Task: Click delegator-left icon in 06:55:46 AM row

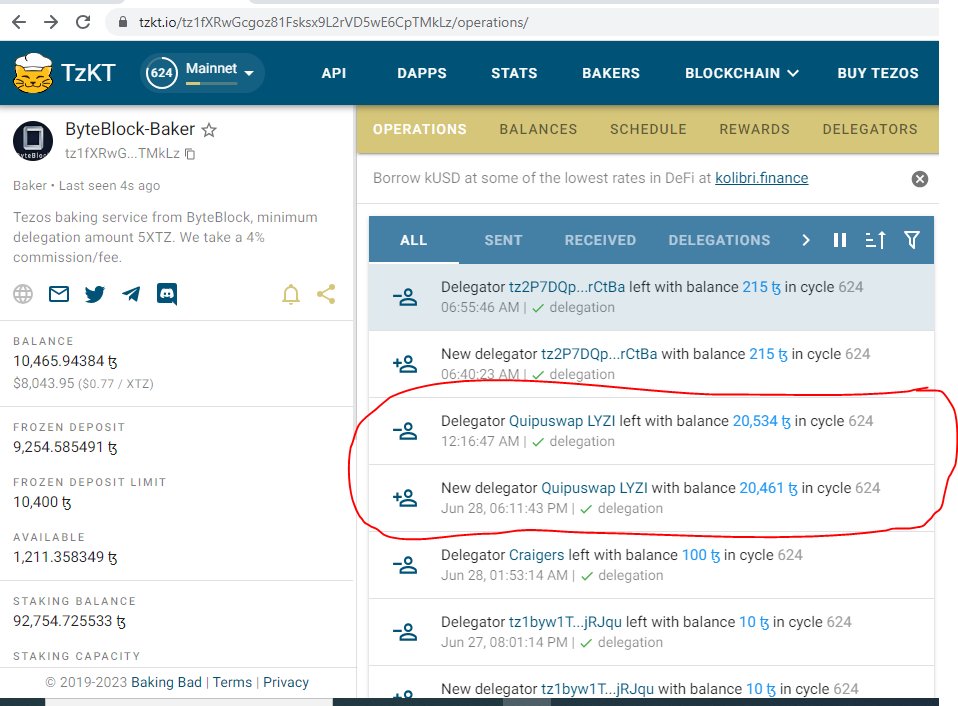Action: (x=404, y=297)
